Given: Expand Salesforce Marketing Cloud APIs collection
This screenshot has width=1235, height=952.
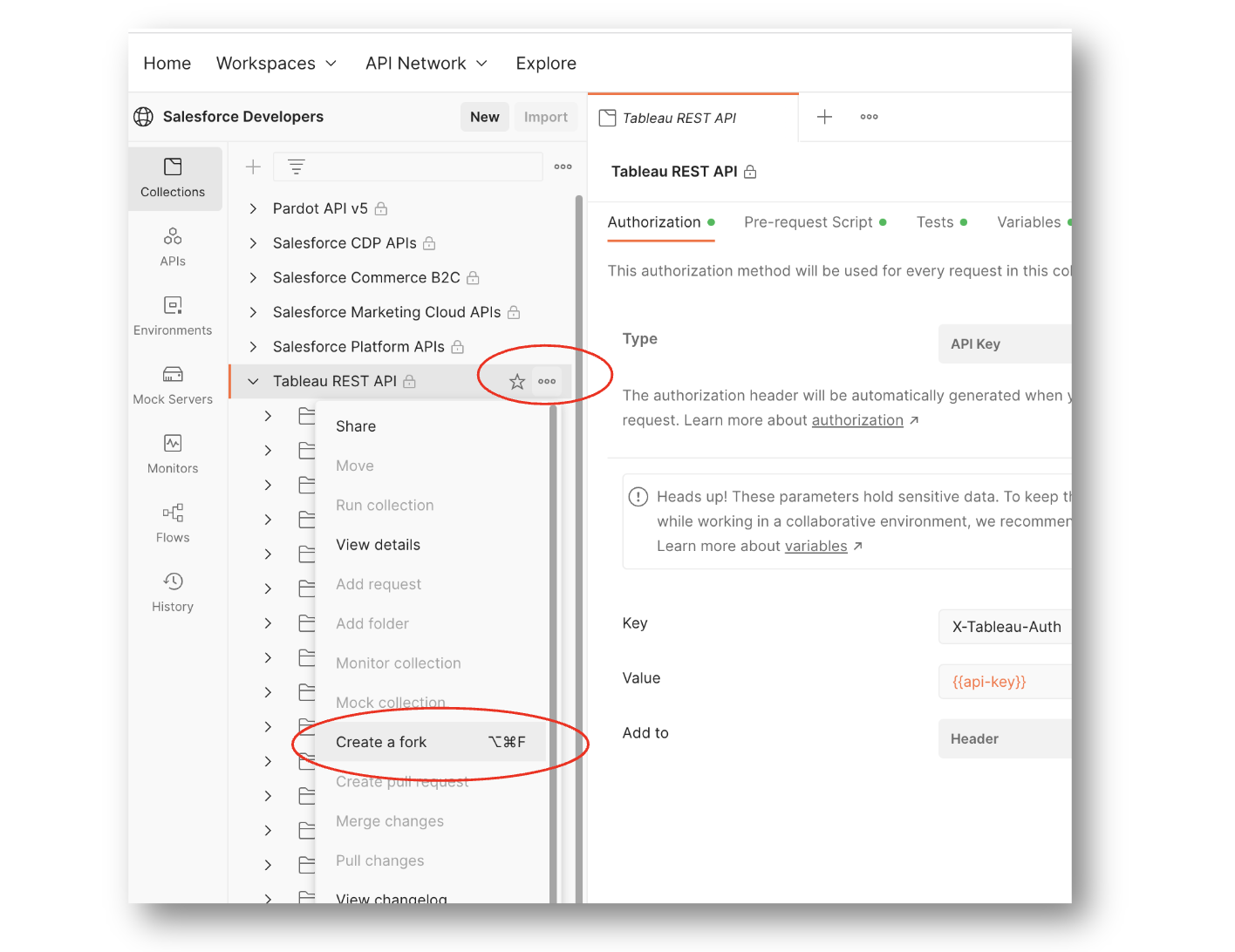Looking at the screenshot, I should click(253, 312).
